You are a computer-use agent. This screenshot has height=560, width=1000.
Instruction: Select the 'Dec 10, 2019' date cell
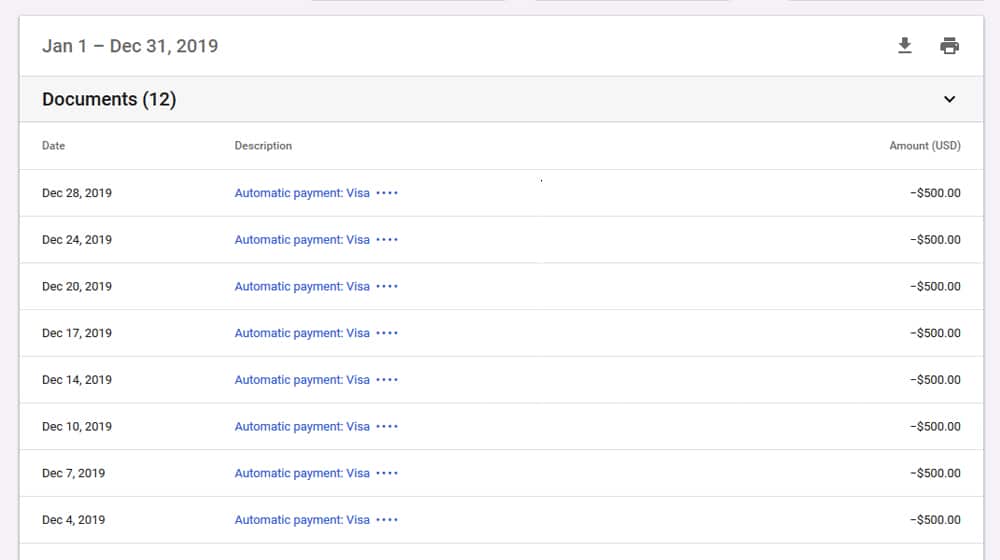tap(77, 426)
